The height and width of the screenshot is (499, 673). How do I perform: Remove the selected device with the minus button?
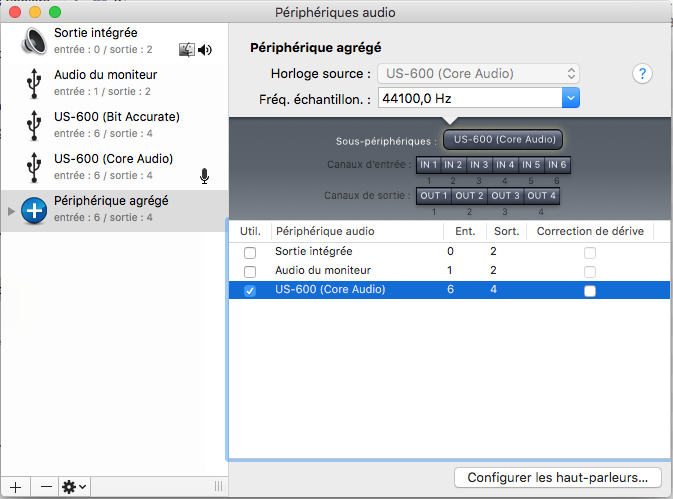[x=45, y=487]
